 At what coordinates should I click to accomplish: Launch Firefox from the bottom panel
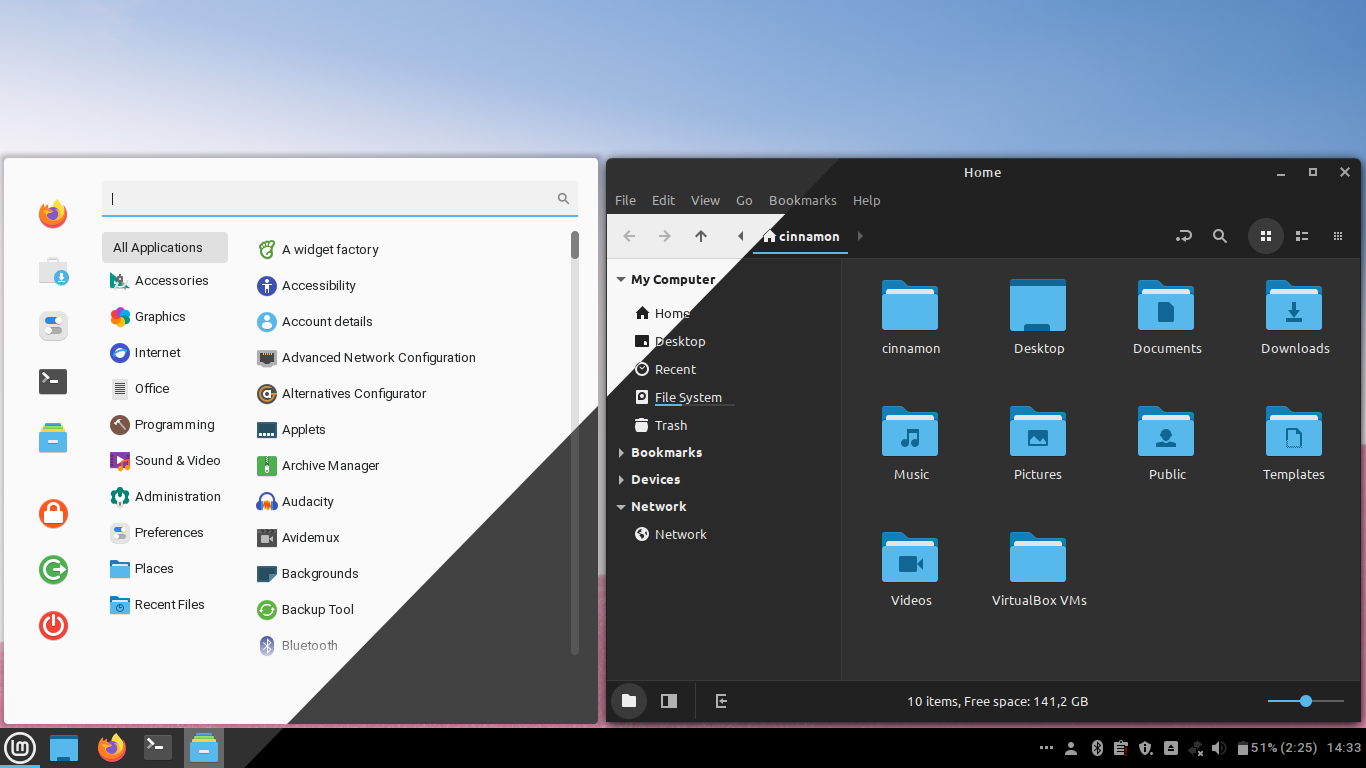(112, 748)
